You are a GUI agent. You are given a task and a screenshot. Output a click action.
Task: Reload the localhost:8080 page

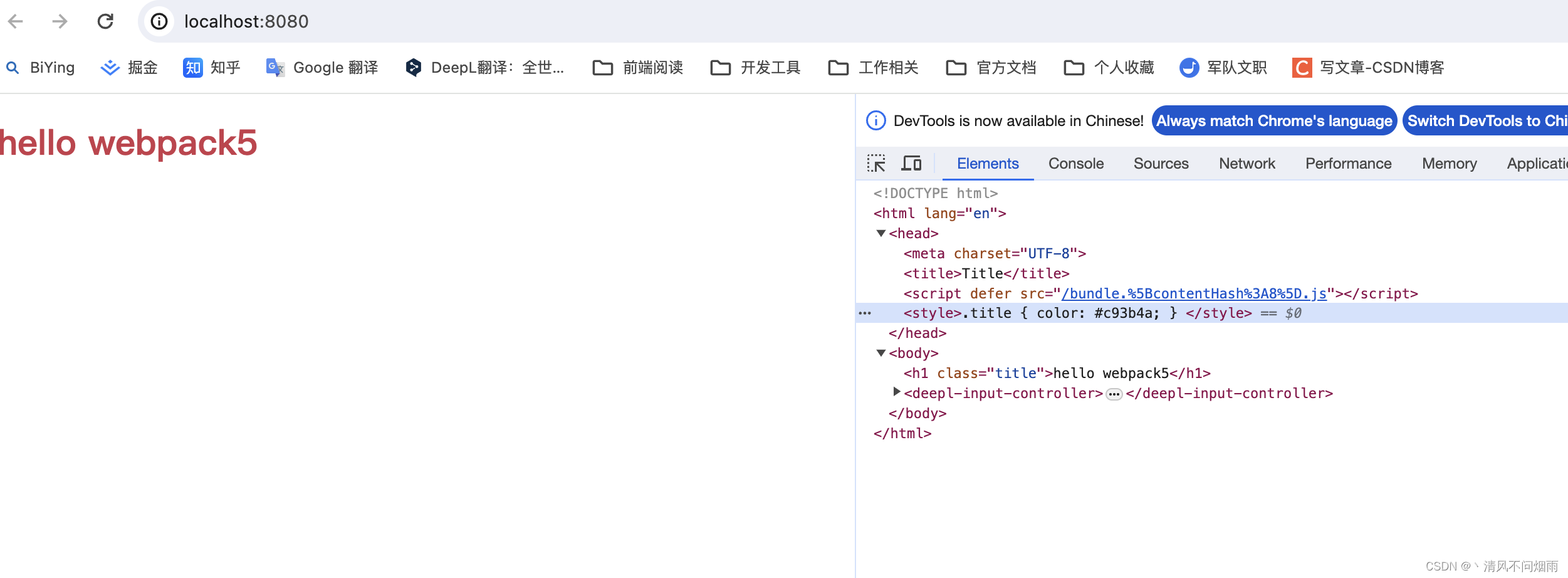click(x=105, y=21)
